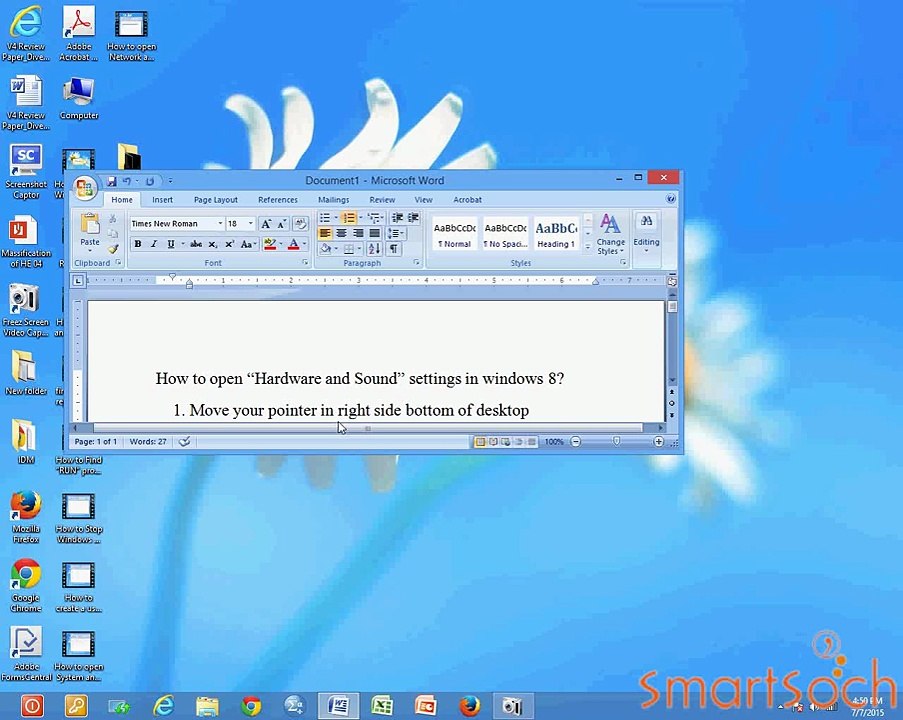
Task: Open the font name dropdown
Action: [220, 223]
